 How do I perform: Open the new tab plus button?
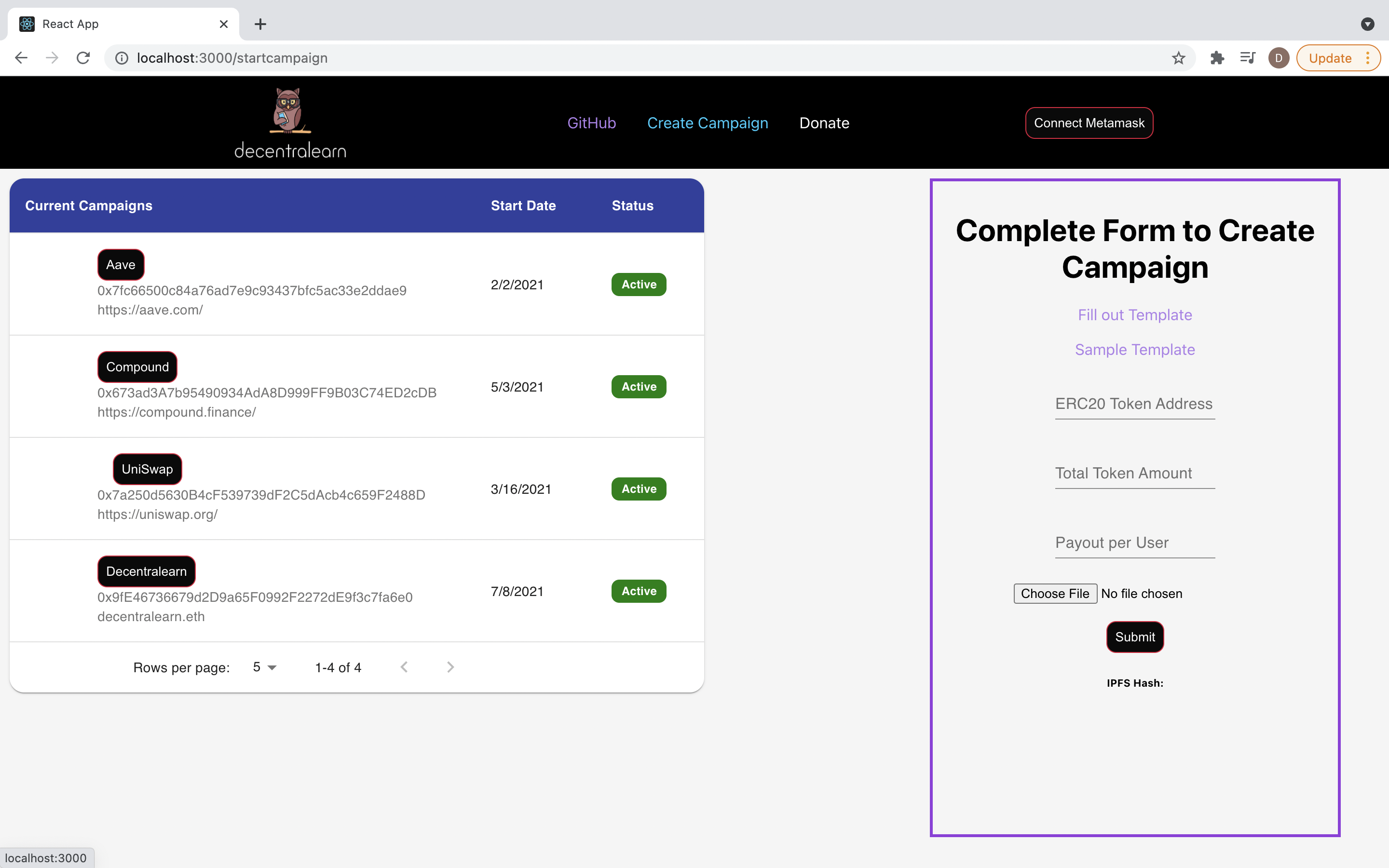[x=260, y=24]
